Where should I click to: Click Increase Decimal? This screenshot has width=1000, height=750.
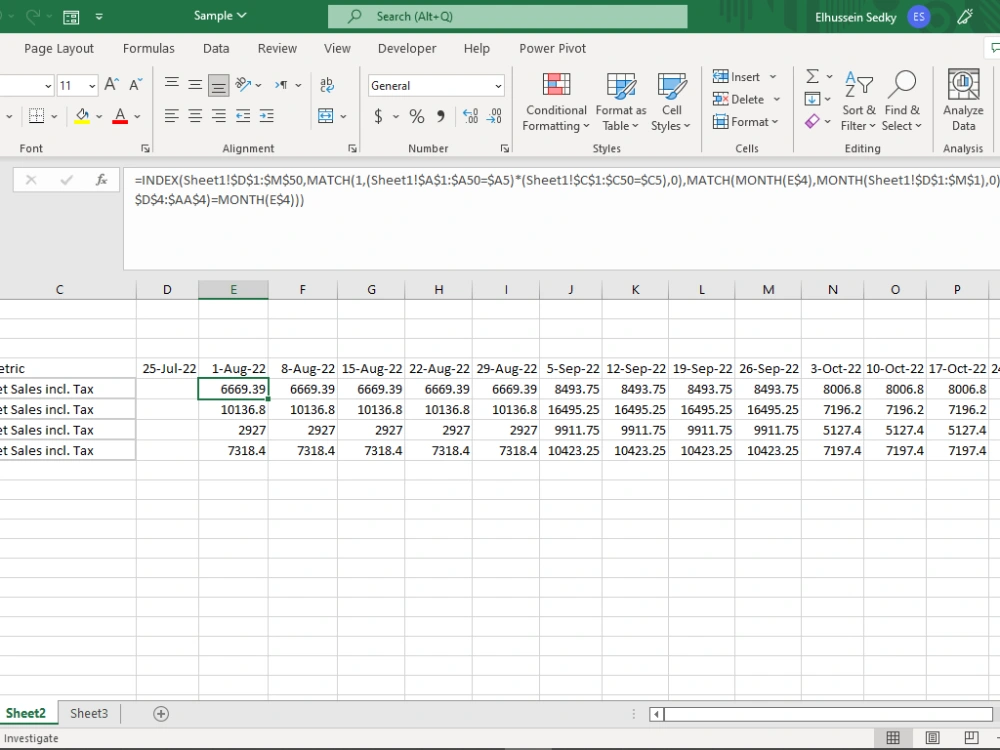[x=469, y=116]
